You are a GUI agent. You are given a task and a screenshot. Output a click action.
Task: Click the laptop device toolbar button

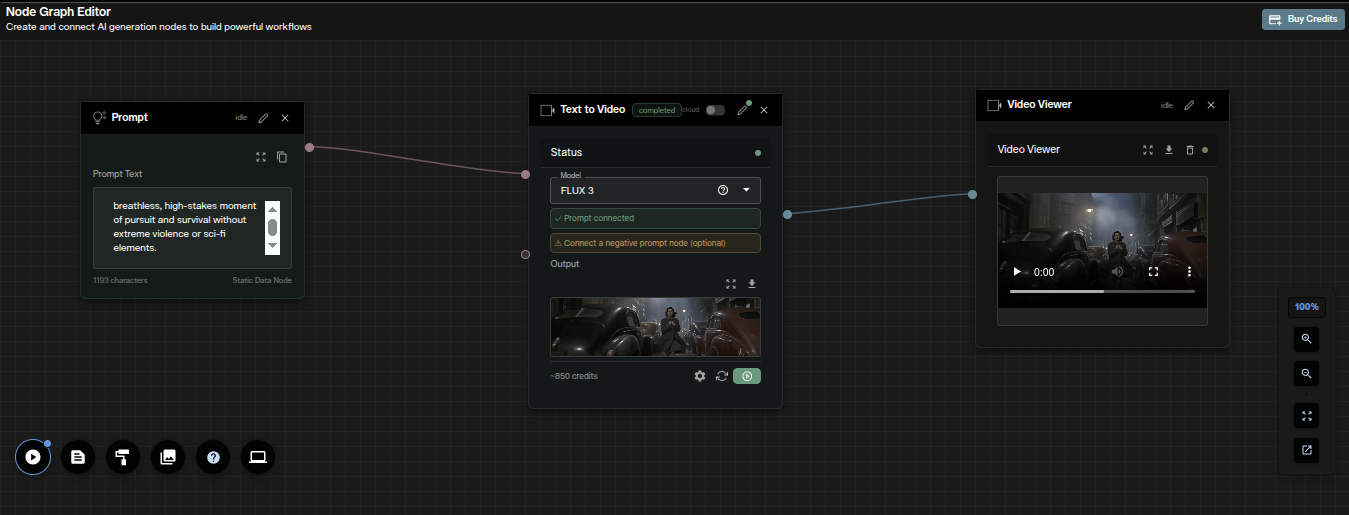(258, 457)
